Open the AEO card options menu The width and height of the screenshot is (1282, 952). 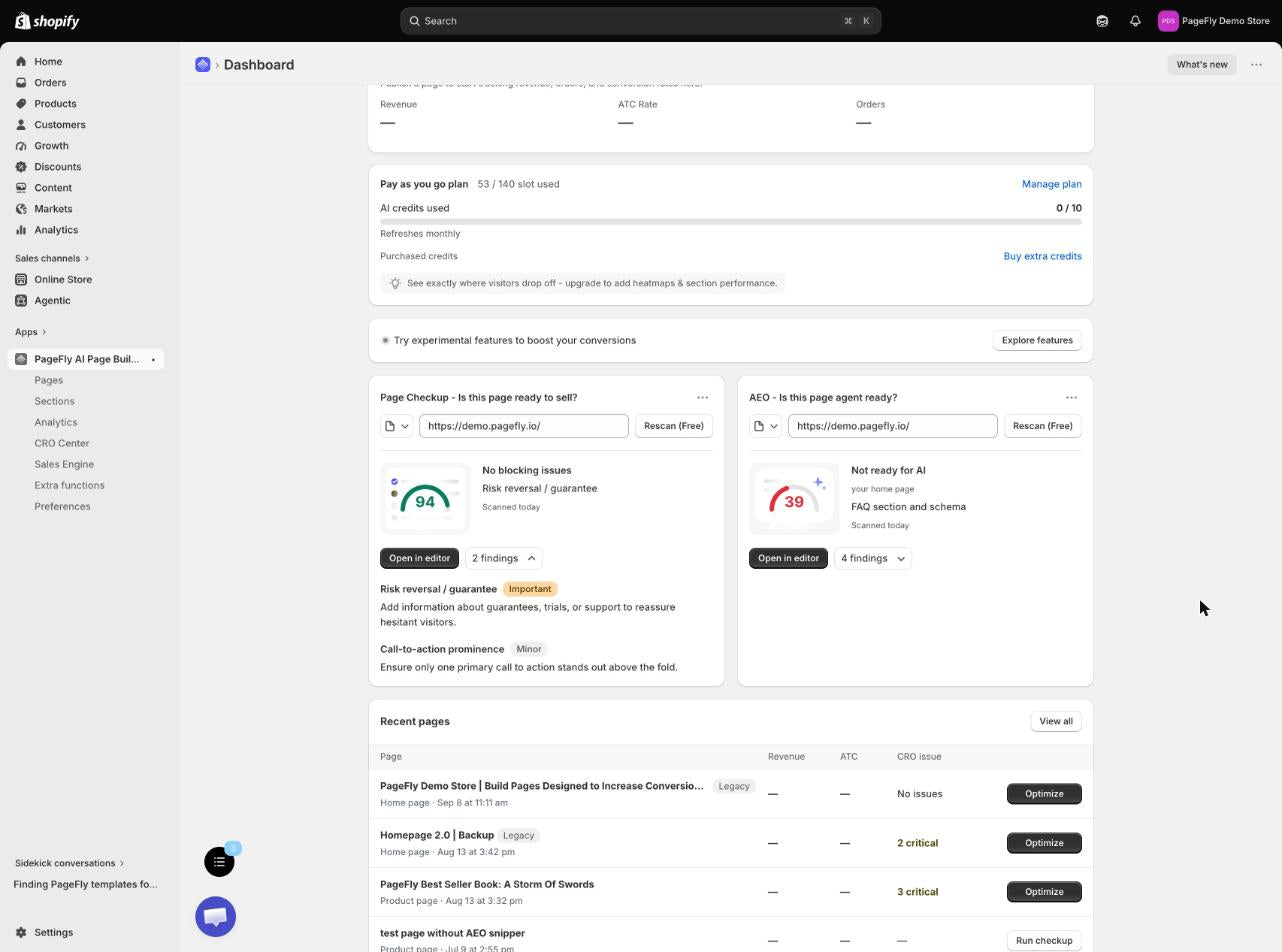point(1071,397)
